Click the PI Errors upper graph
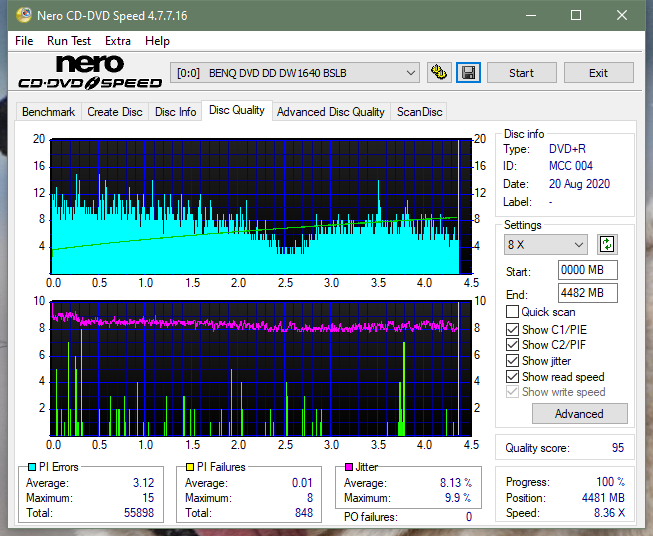The width and height of the screenshot is (653, 536). [x=261, y=207]
